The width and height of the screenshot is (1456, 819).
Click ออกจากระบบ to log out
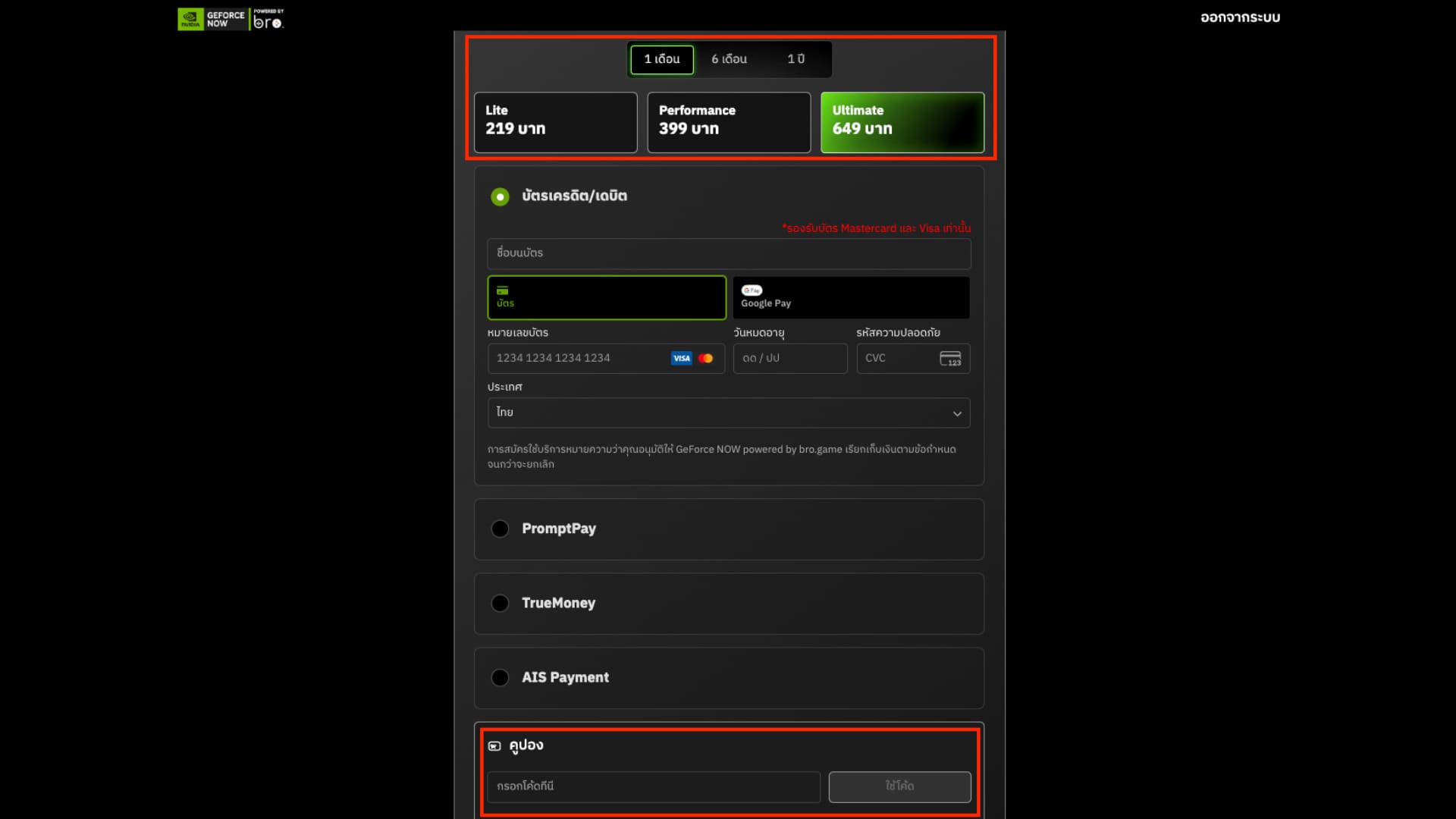click(1239, 17)
